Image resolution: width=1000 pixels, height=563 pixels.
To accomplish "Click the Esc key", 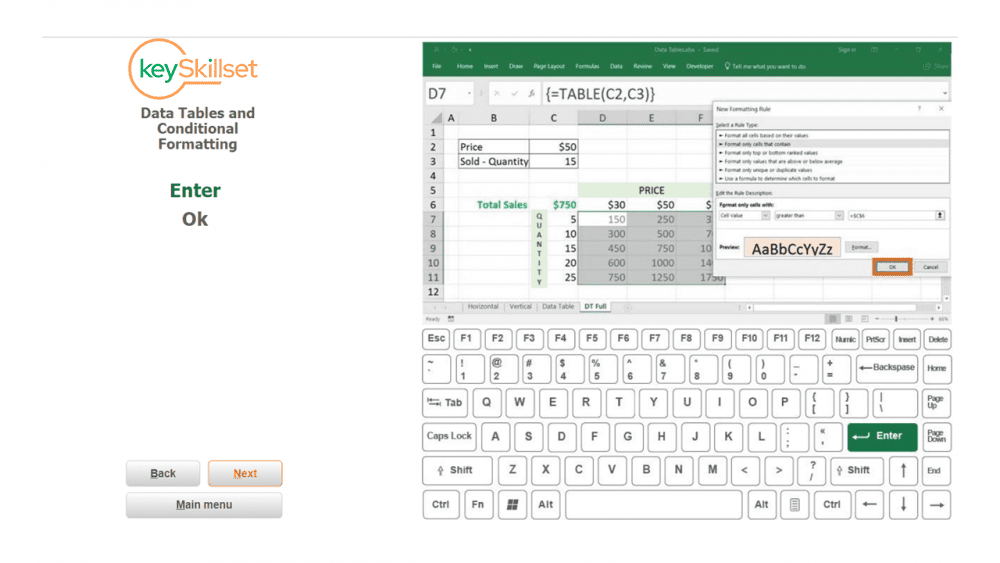I will (436, 339).
